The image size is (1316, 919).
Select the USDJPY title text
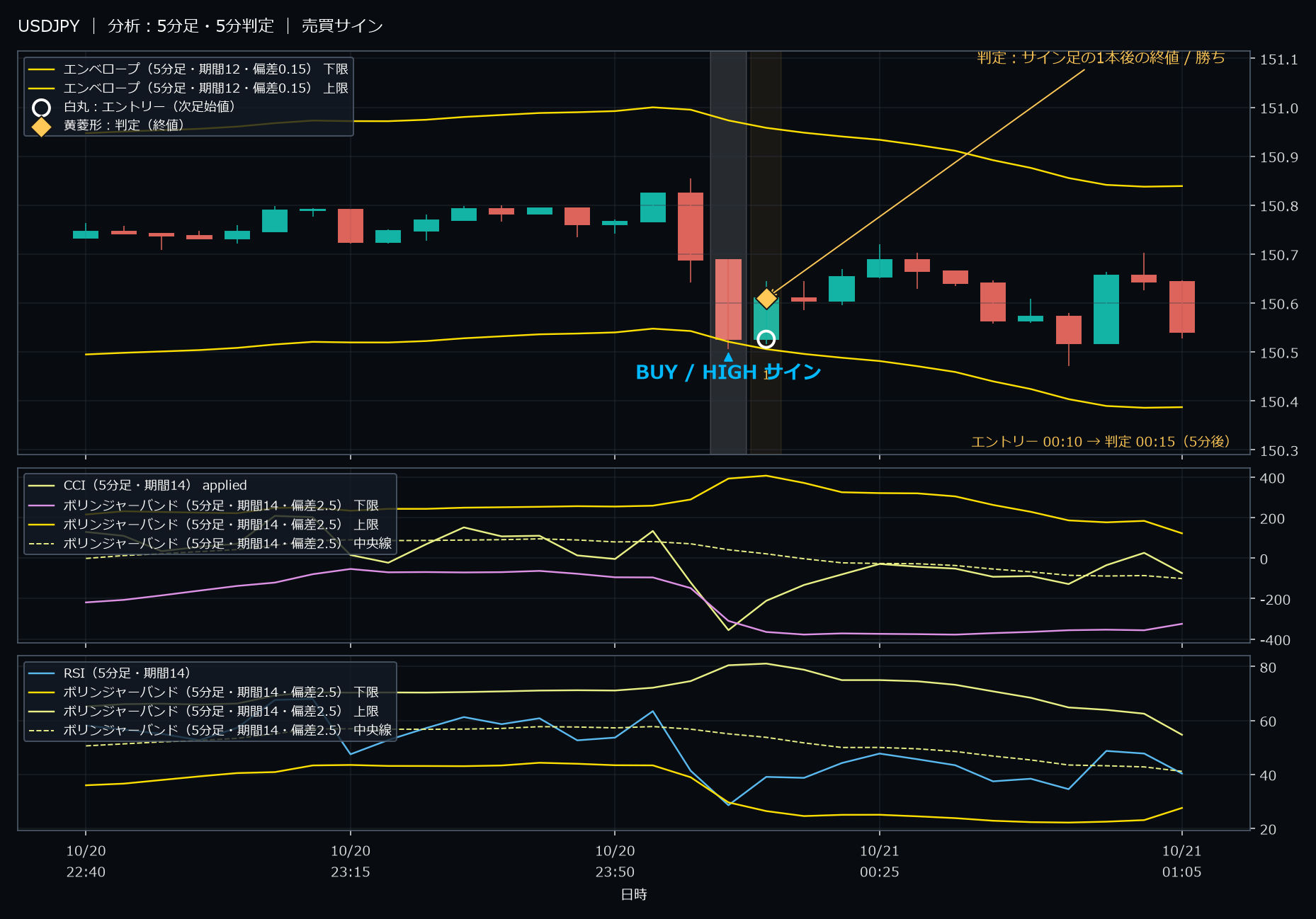coord(49,26)
